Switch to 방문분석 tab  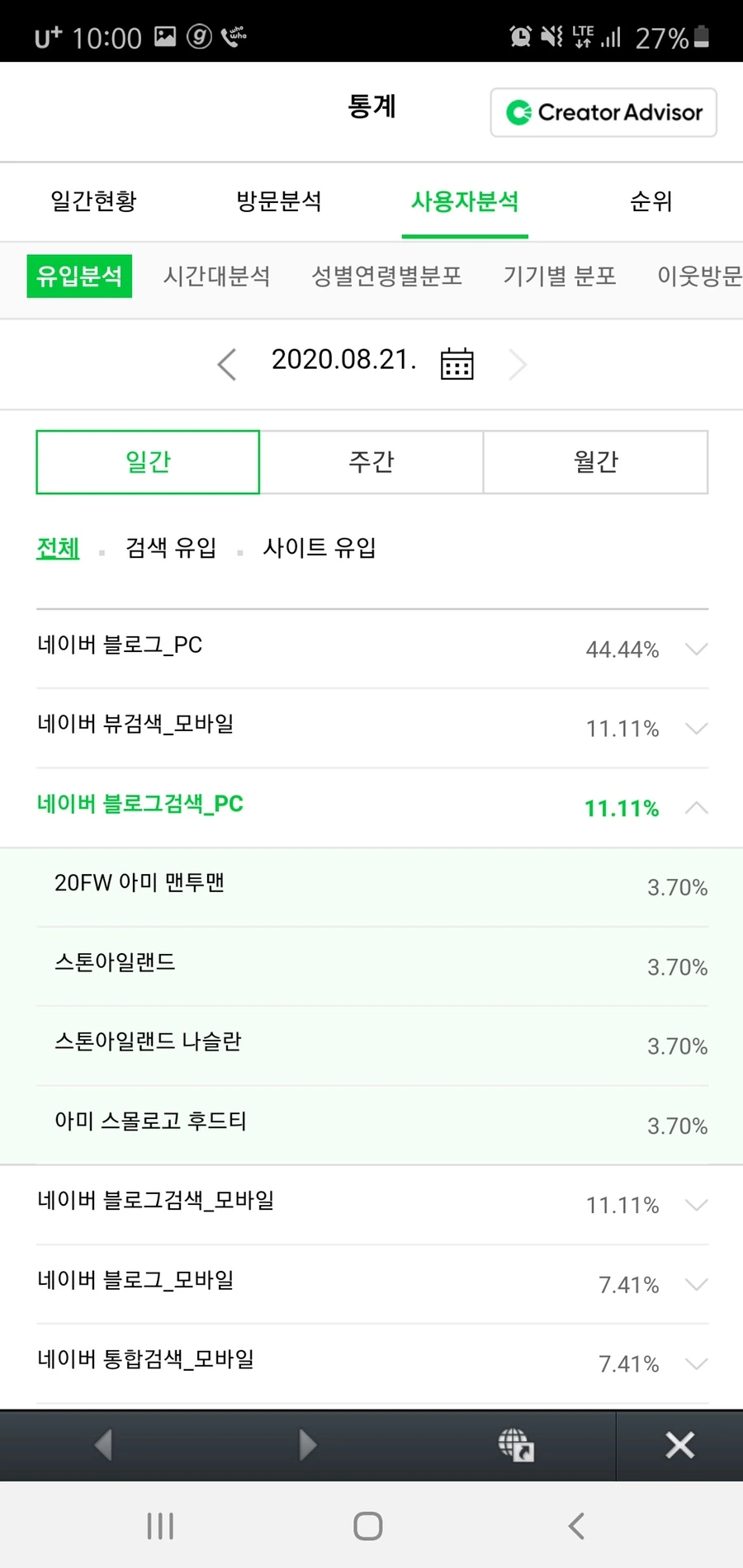[x=278, y=201]
